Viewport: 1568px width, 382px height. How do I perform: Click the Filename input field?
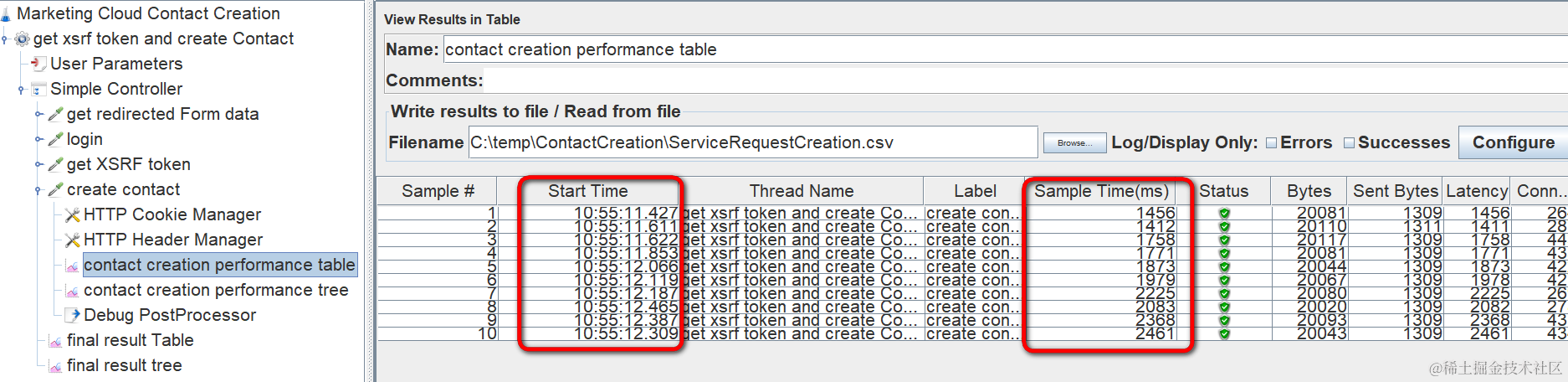pyautogui.click(x=753, y=142)
